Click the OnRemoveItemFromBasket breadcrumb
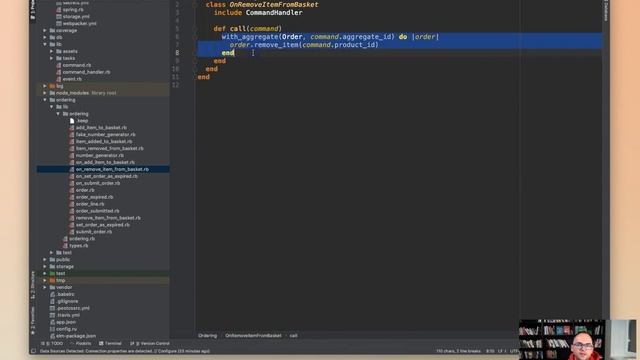640x360 pixels. pos(253,336)
